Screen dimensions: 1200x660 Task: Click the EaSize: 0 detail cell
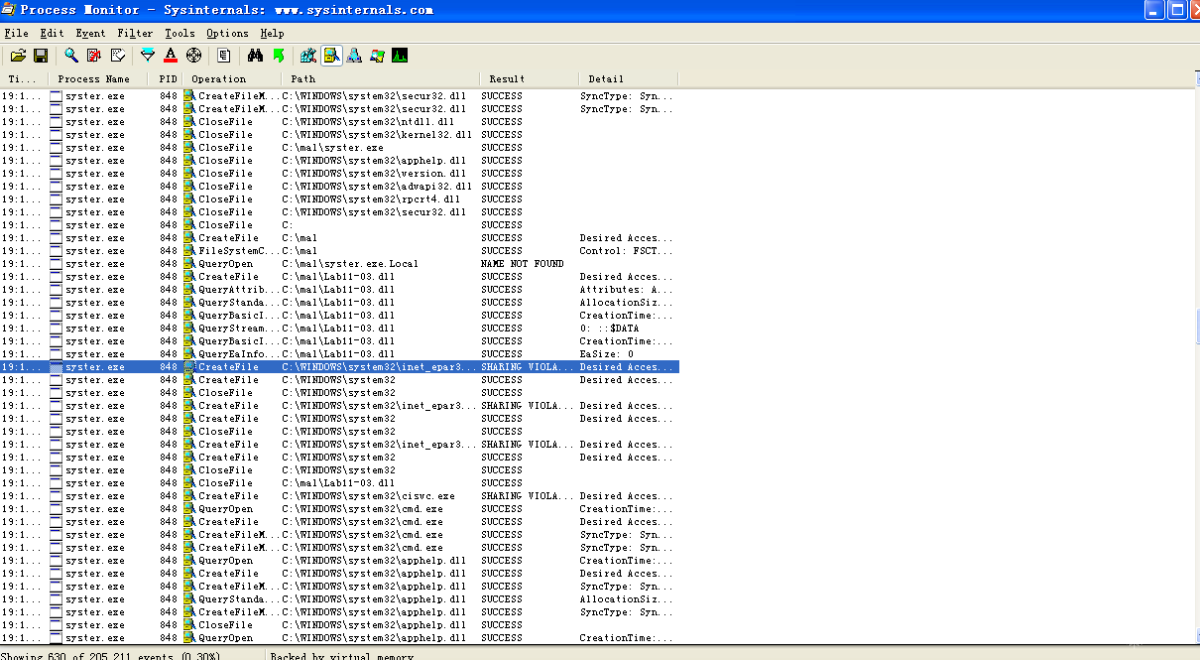click(606, 354)
